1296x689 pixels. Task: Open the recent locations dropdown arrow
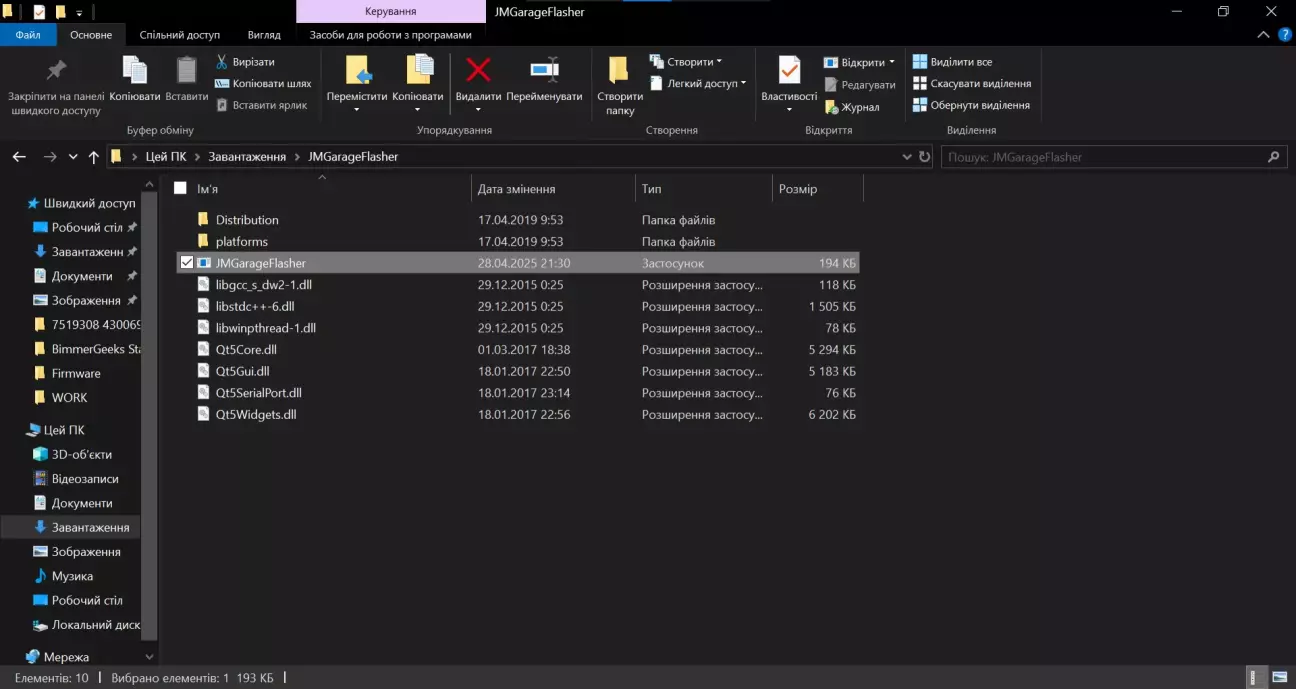pyautogui.click(x=73, y=157)
